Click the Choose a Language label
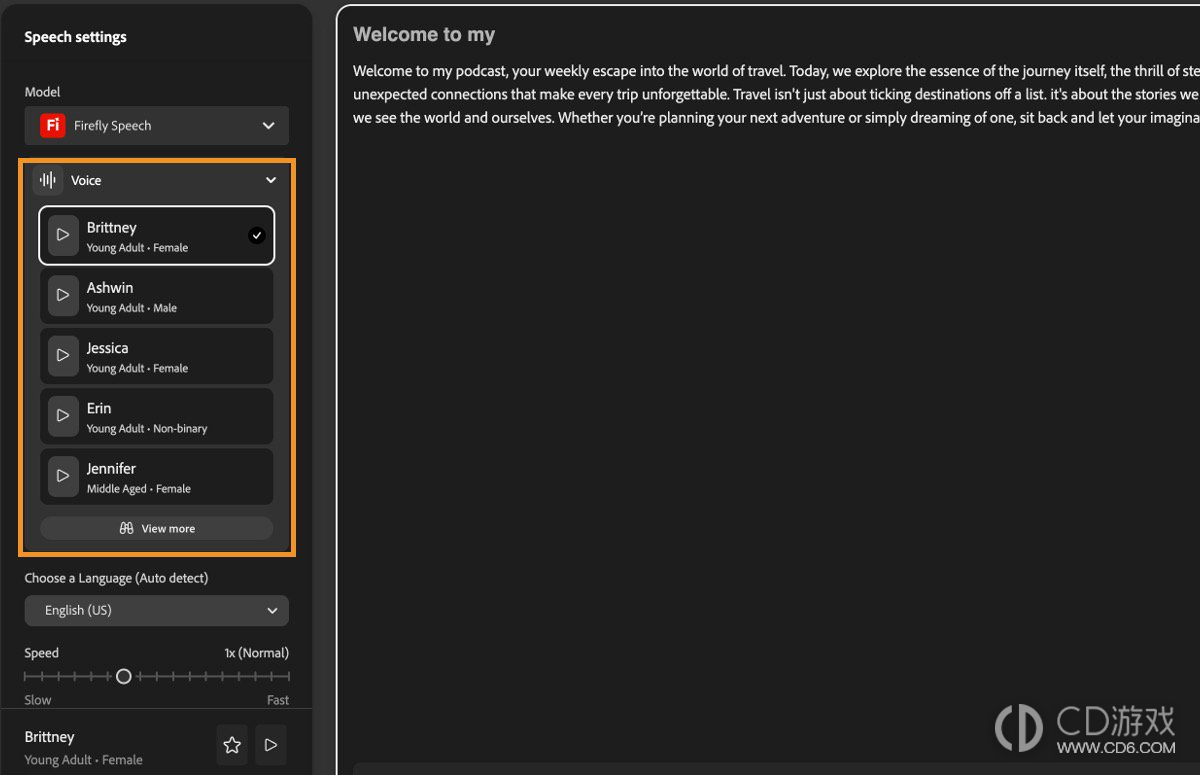The width and height of the screenshot is (1200, 775). click(116, 578)
